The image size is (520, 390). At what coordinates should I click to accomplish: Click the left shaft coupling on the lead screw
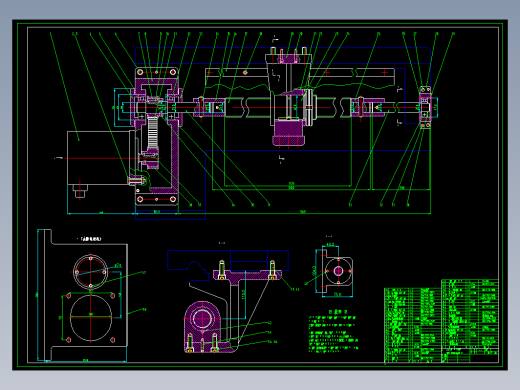(209, 107)
